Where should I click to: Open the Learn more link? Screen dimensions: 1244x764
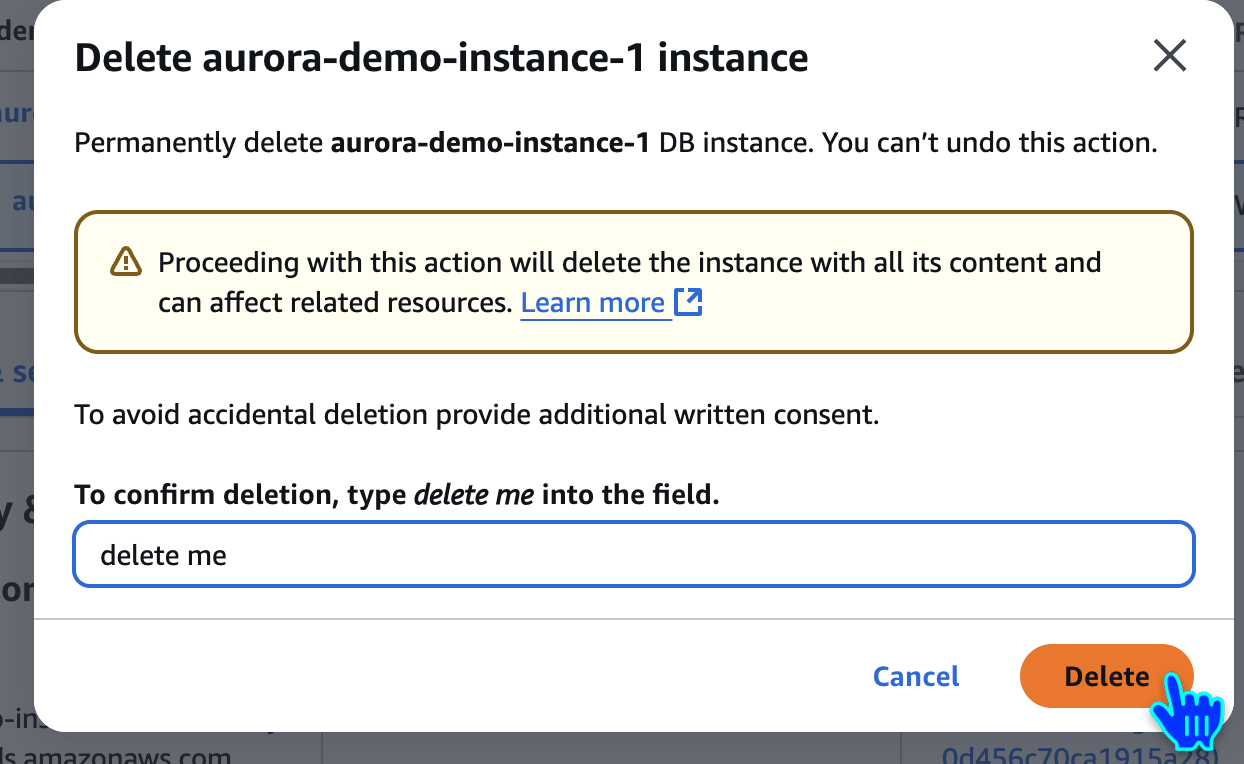coord(592,302)
